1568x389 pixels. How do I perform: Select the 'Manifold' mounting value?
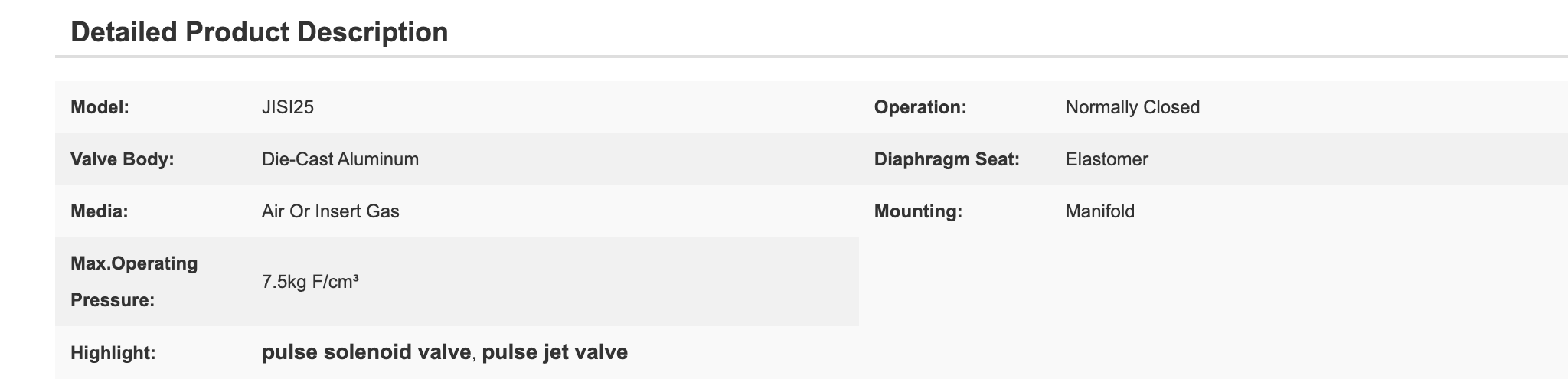(x=1100, y=211)
